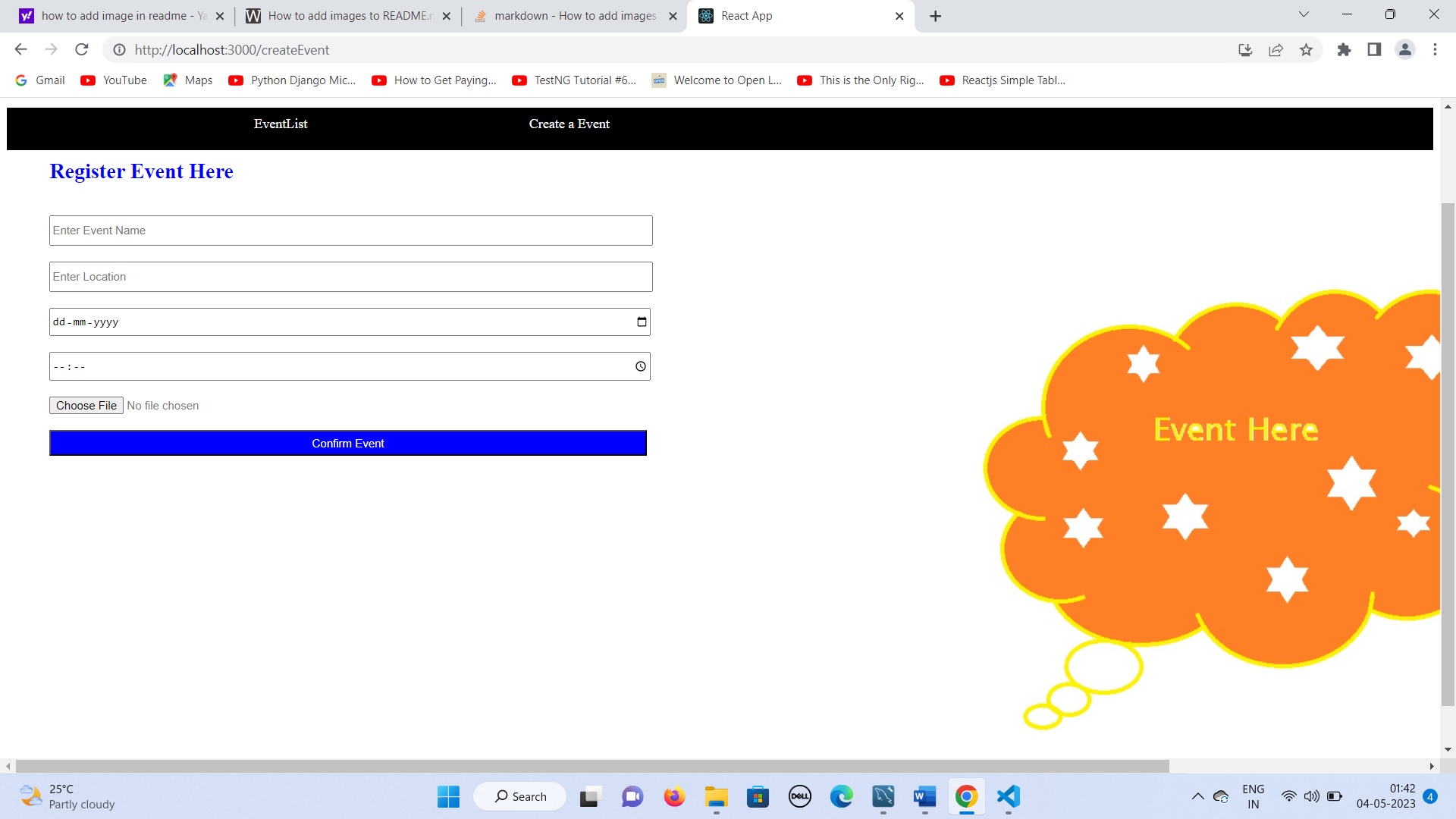This screenshot has width=1456, height=819.
Task: Click the site info icon in address bar
Action: [x=119, y=50]
